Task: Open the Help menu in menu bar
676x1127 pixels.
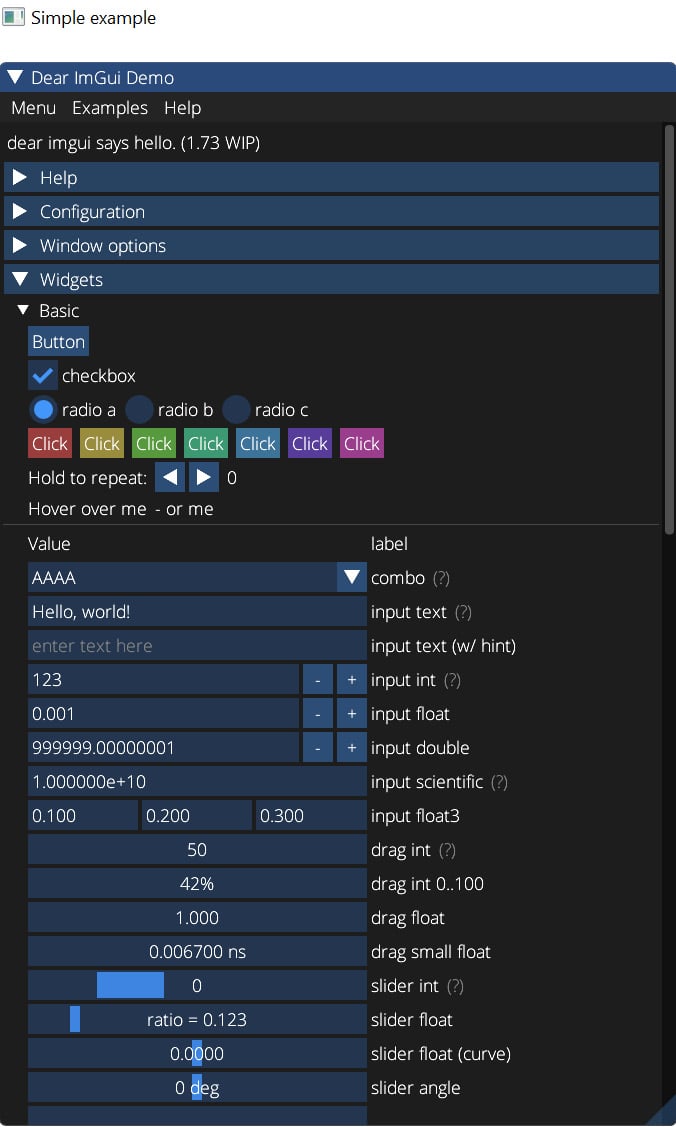Action: (182, 108)
